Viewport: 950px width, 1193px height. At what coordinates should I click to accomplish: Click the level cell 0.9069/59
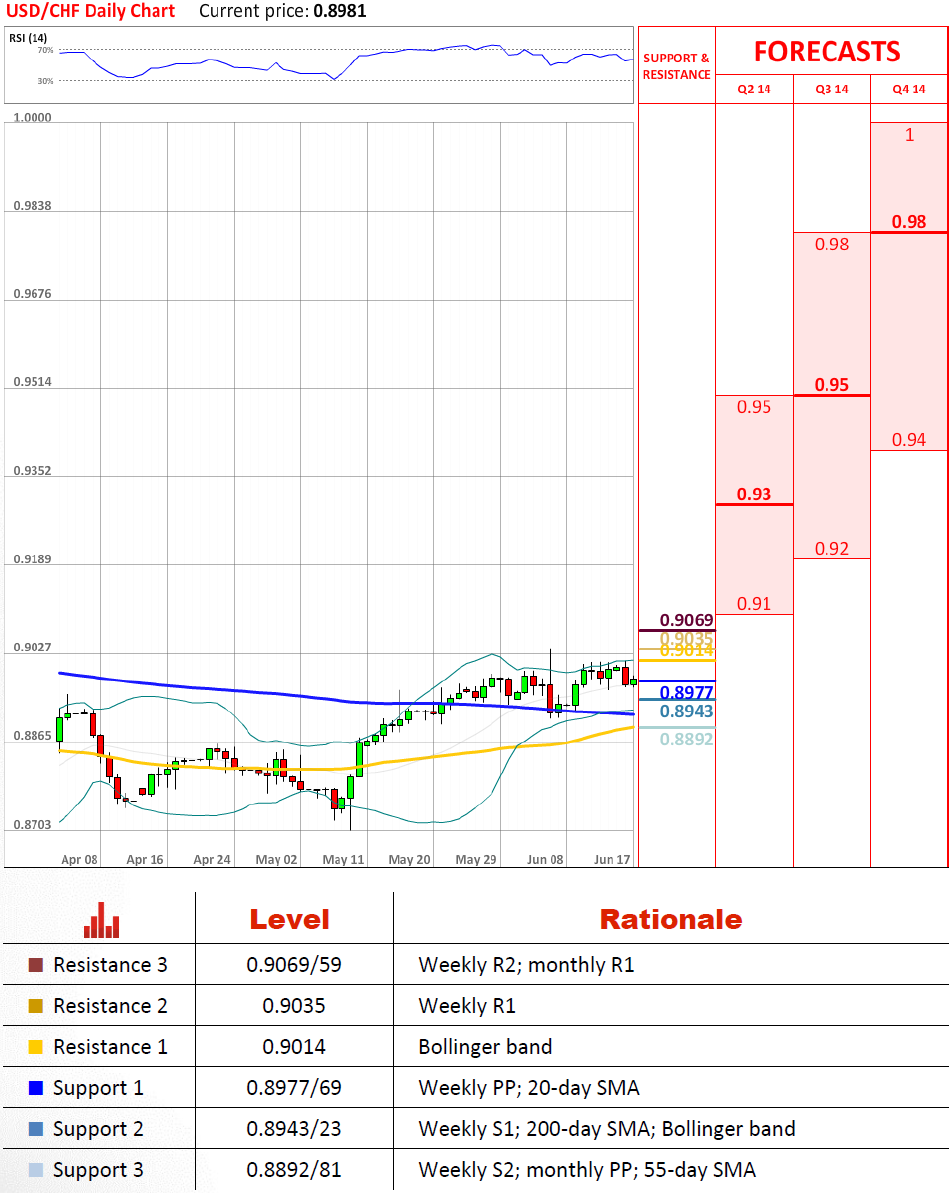tap(294, 965)
